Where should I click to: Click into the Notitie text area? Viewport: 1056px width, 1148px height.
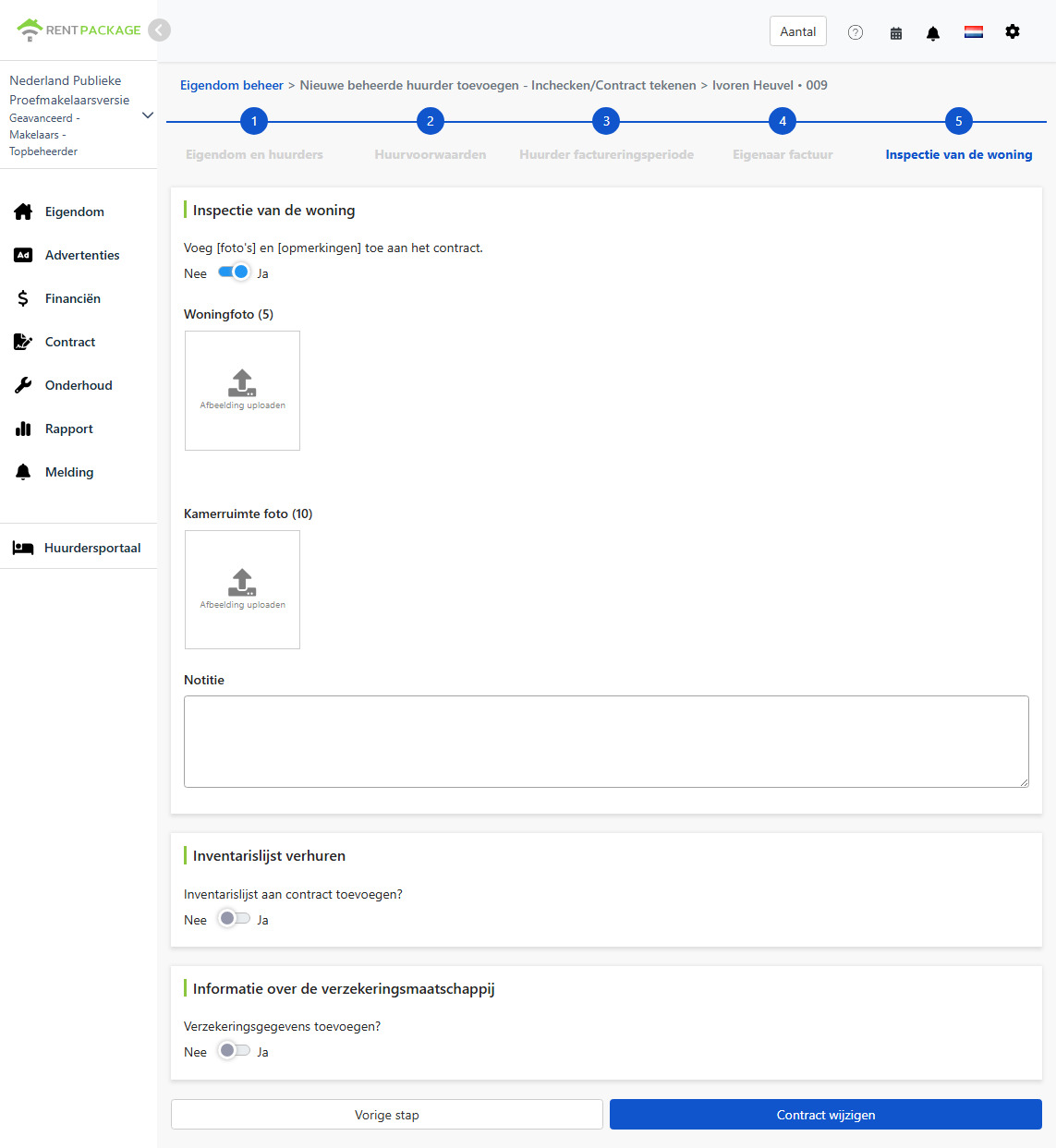click(x=606, y=742)
